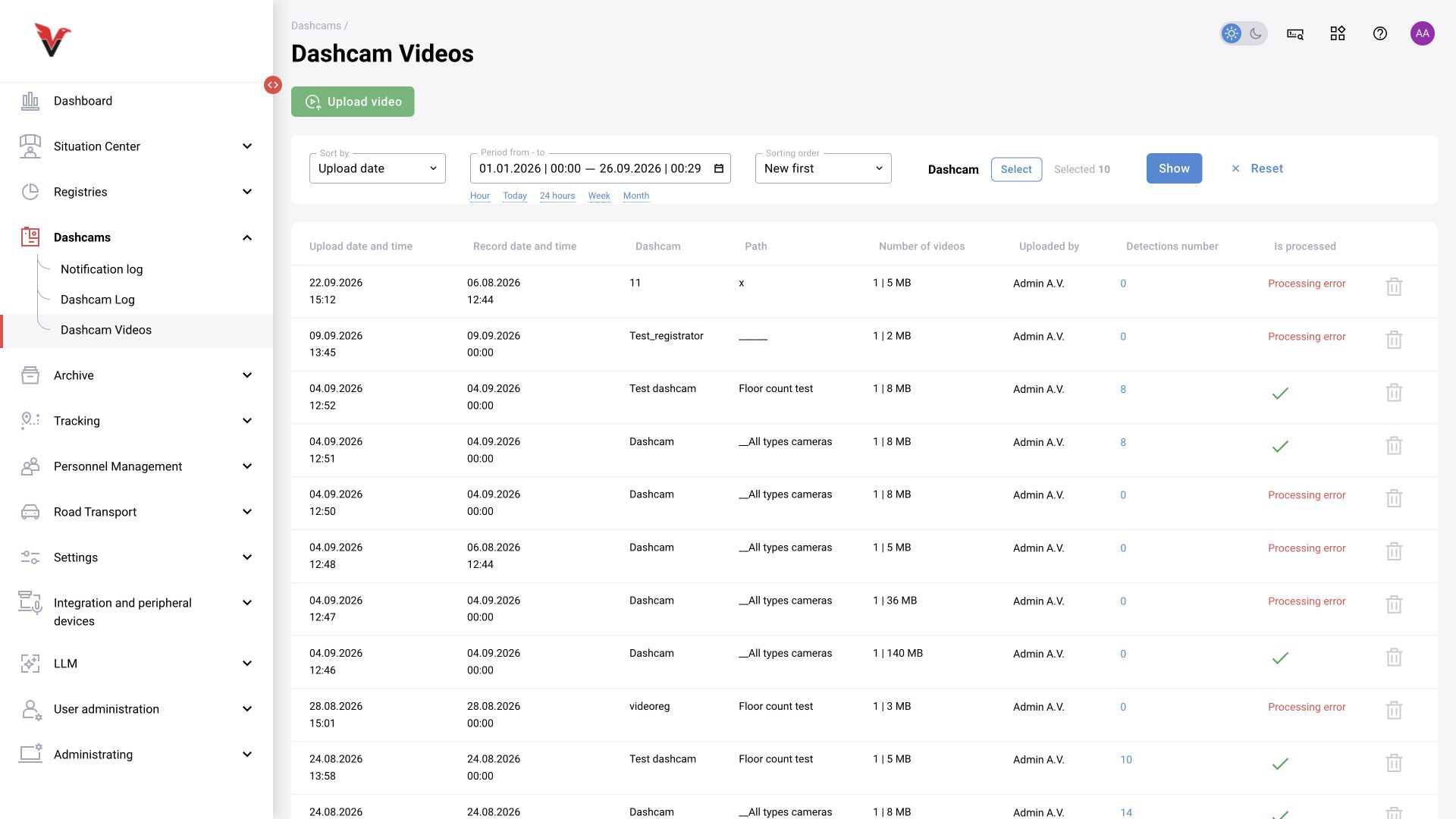The image size is (1456, 819).
Task: Reset the filters
Action: 1257,168
